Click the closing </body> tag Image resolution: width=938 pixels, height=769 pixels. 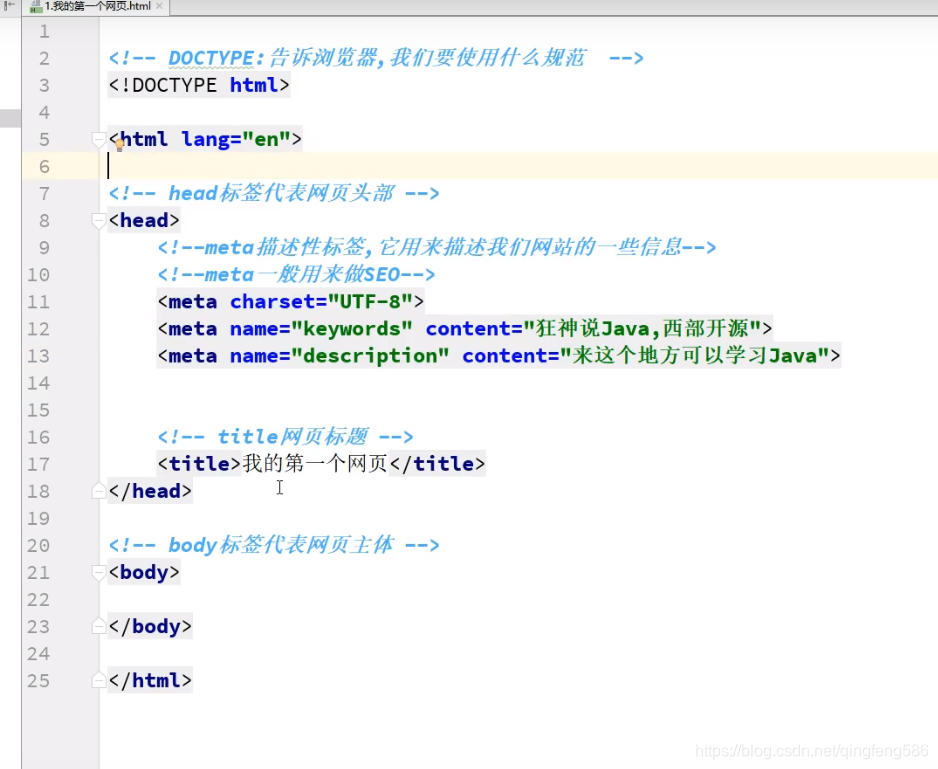click(x=150, y=627)
